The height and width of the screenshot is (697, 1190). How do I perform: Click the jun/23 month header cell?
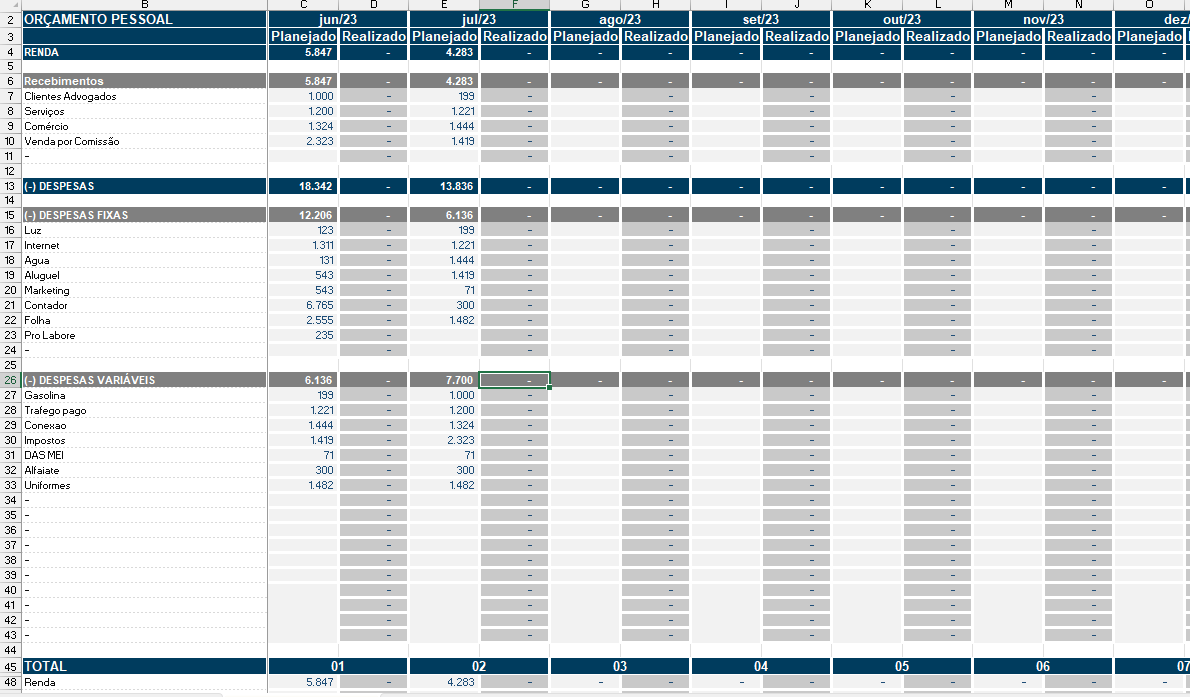(x=338, y=19)
